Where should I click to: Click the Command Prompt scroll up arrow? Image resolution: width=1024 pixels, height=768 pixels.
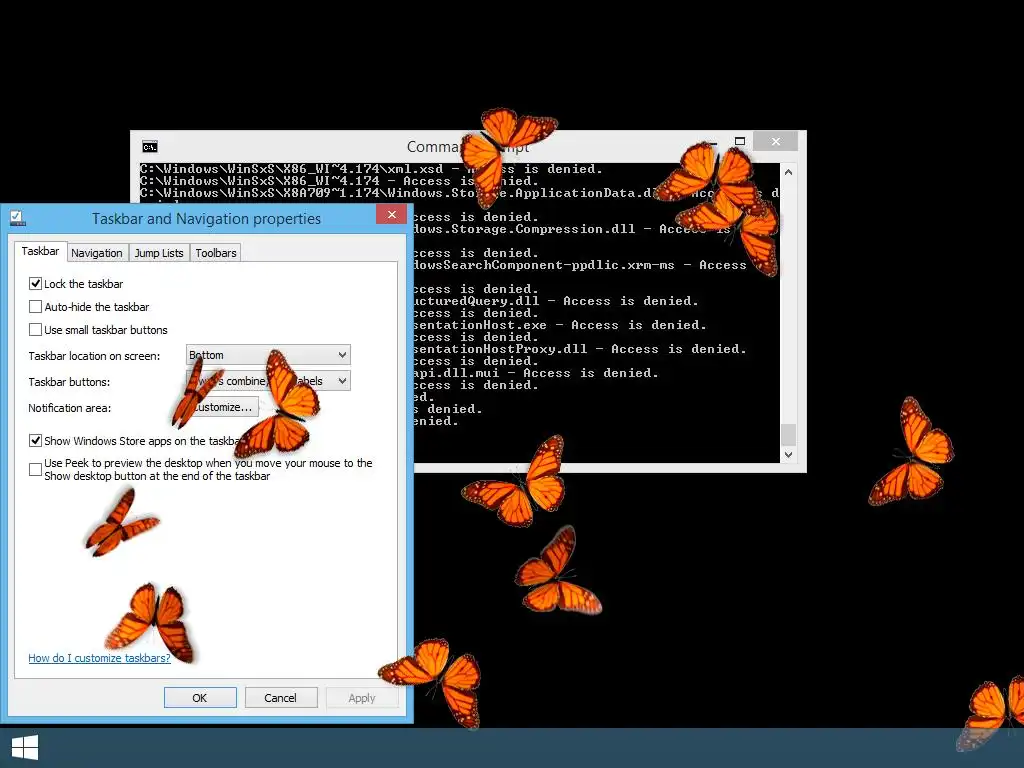point(788,172)
